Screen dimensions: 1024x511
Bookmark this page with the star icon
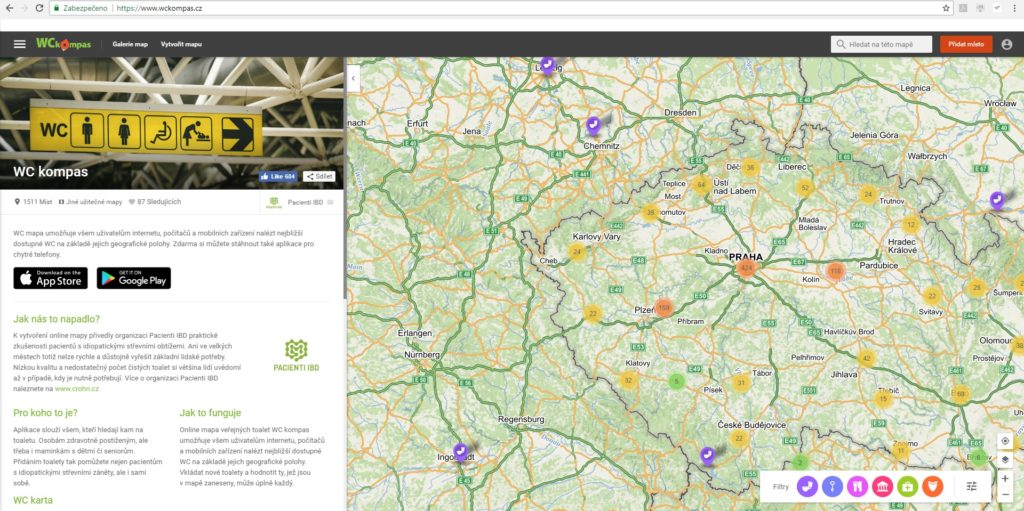[946, 8]
